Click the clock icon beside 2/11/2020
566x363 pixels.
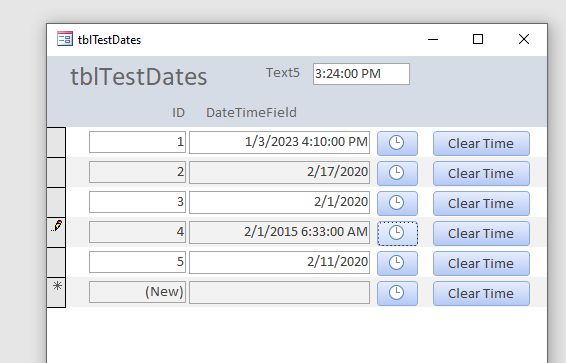click(397, 263)
